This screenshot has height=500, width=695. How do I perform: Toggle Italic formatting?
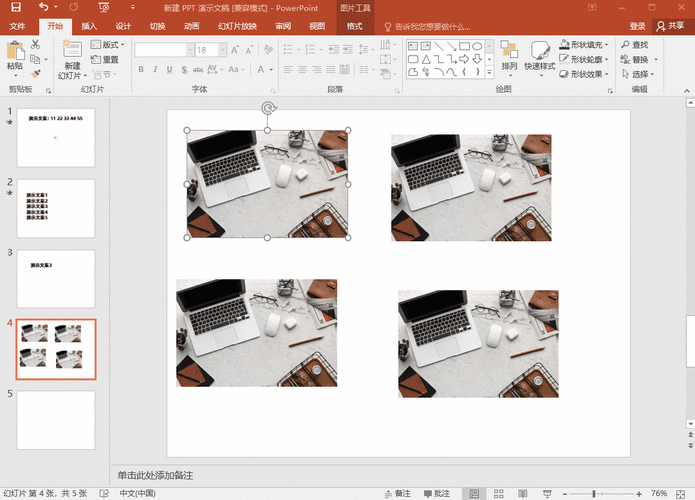click(x=155, y=70)
